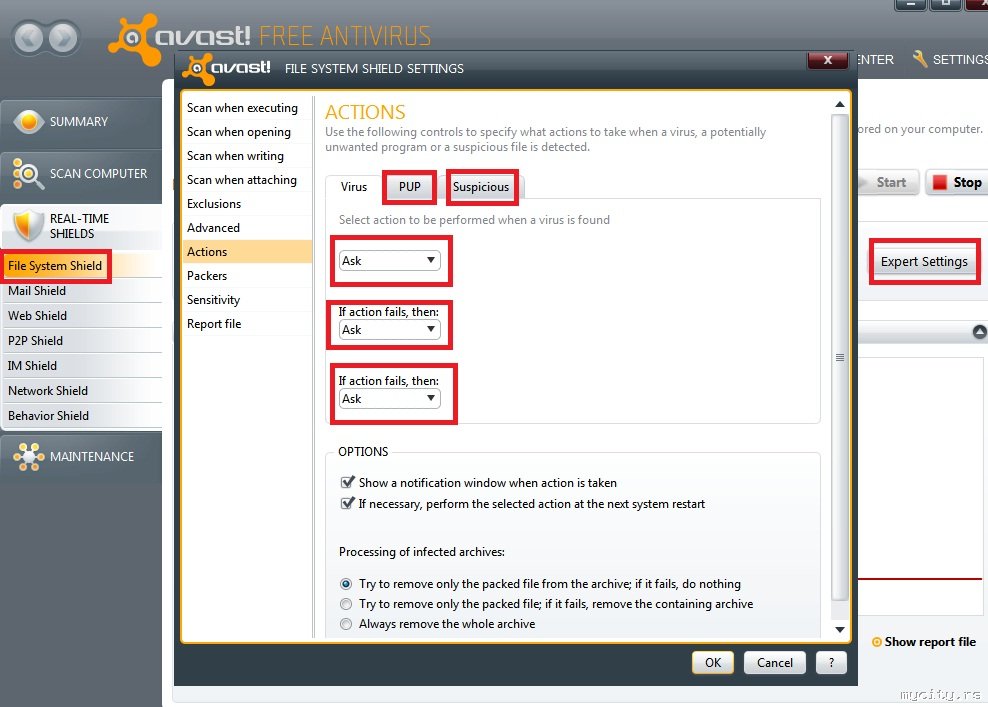Open the second If action fails dropdown
The width and height of the screenshot is (988, 707).
pyautogui.click(x=389, y=330)
